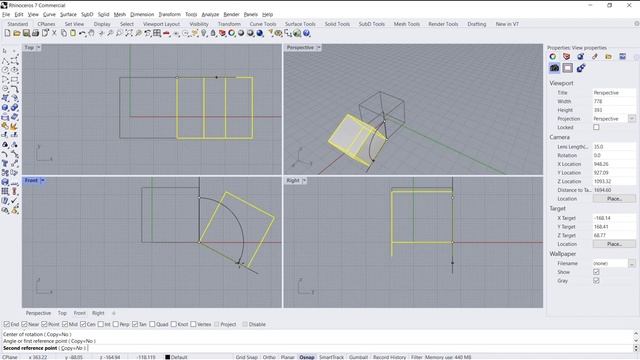Toggle the Point osnap checkbox
The height and width of the screenshot is (360, 640).
point(44,324)
